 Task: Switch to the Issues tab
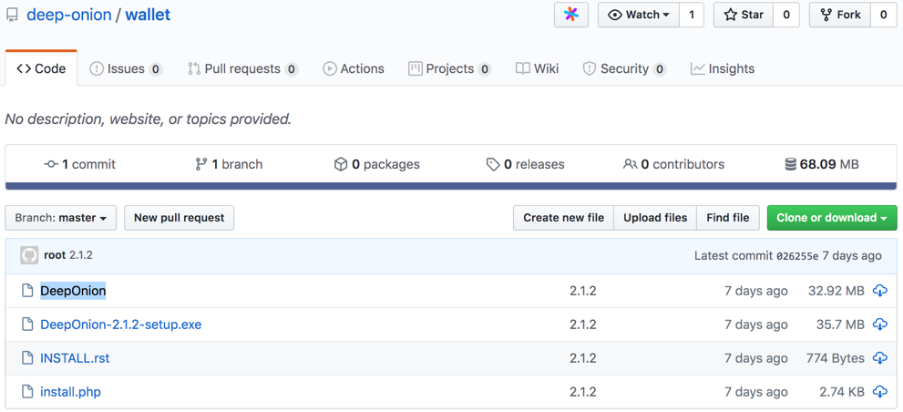126,69
